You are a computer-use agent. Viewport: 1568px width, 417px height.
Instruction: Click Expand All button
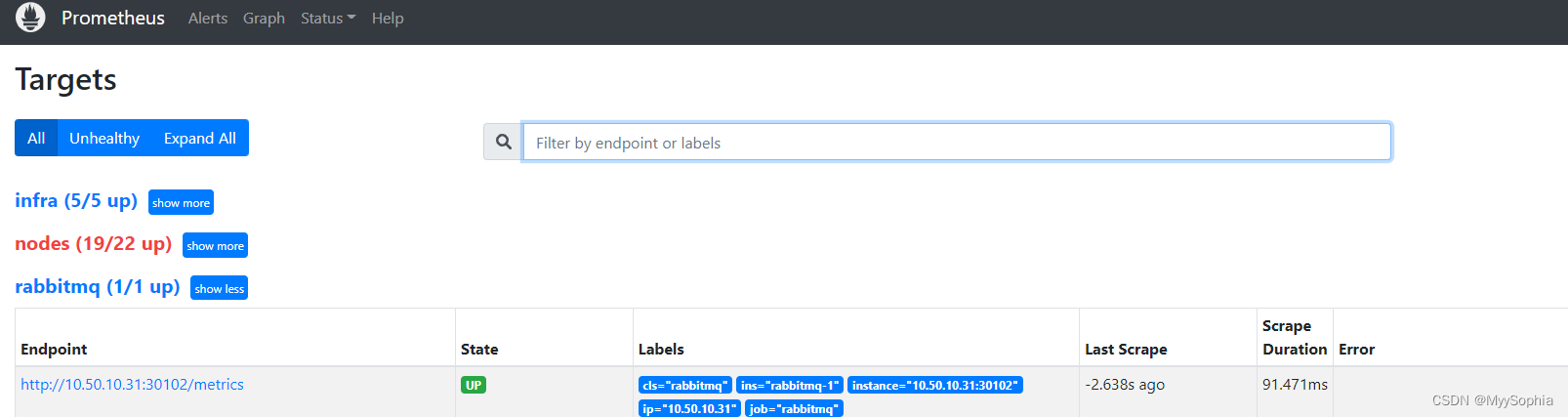click(x=200, y=138)
